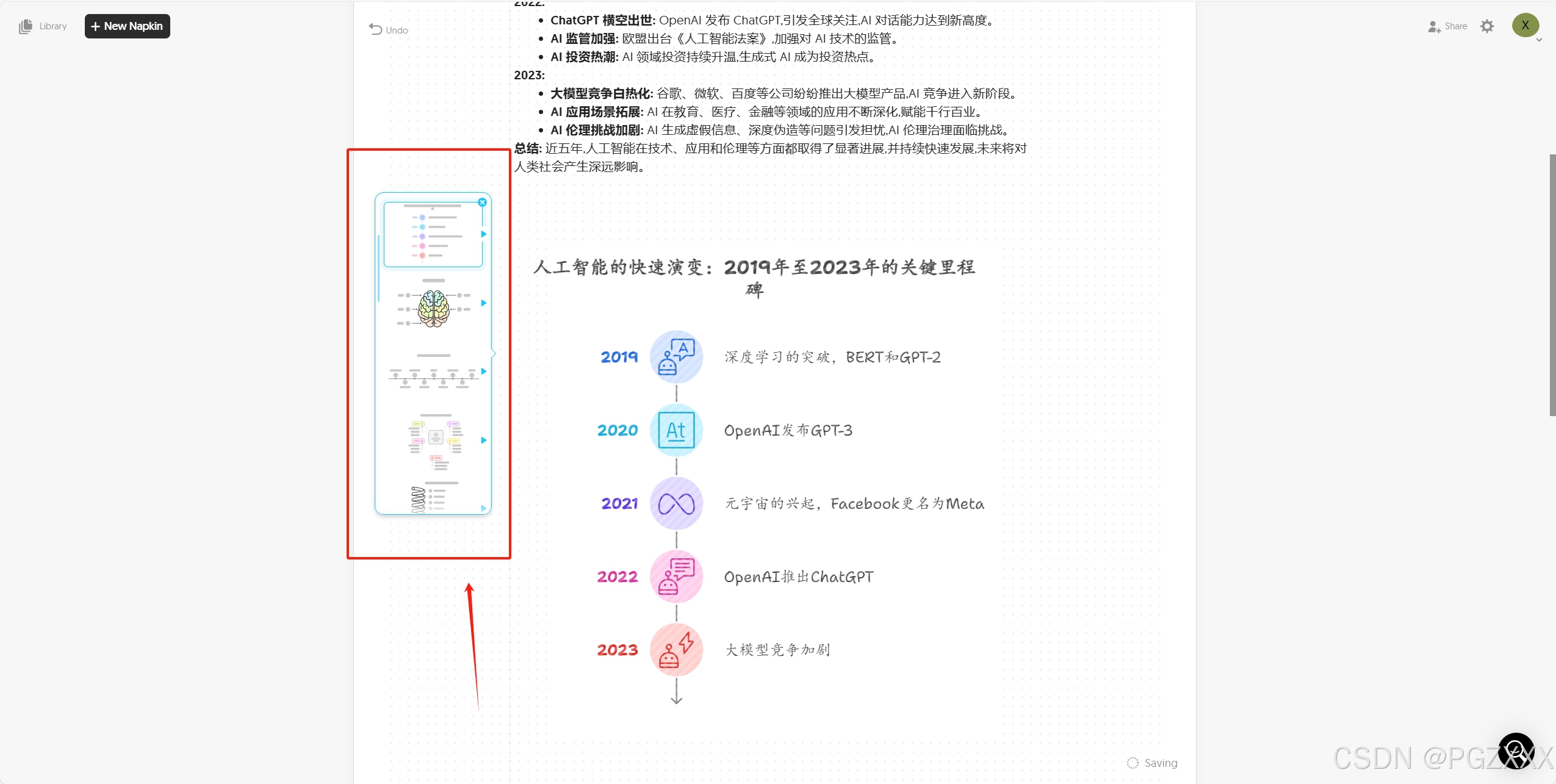Click the 2022 chat robot icon

pyautogui.click(x=676, y=577)
